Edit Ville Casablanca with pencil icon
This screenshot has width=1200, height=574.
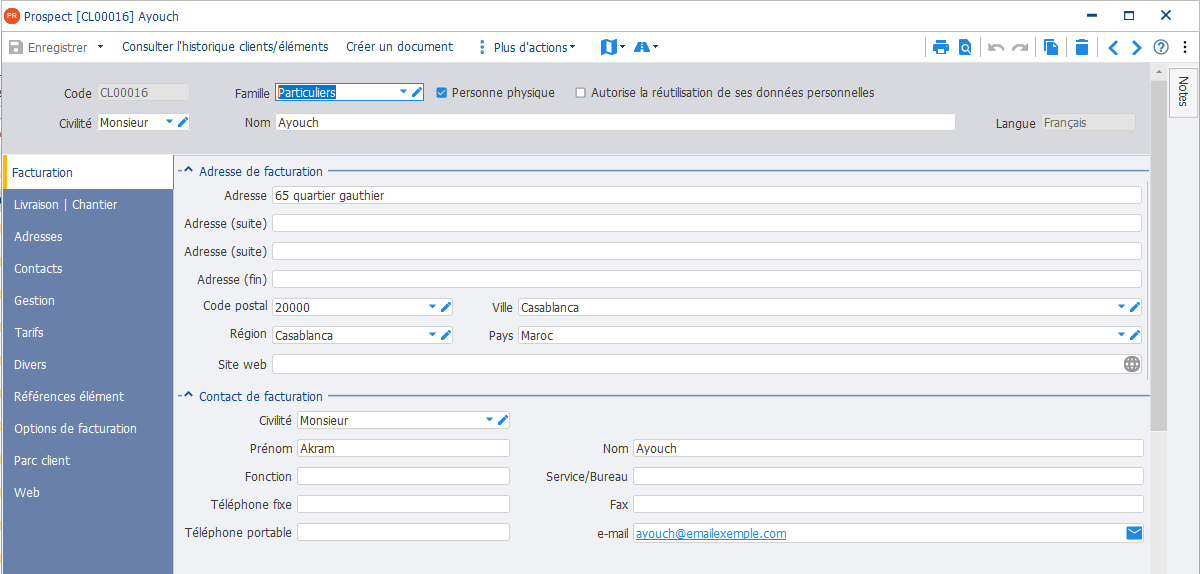1135,307
